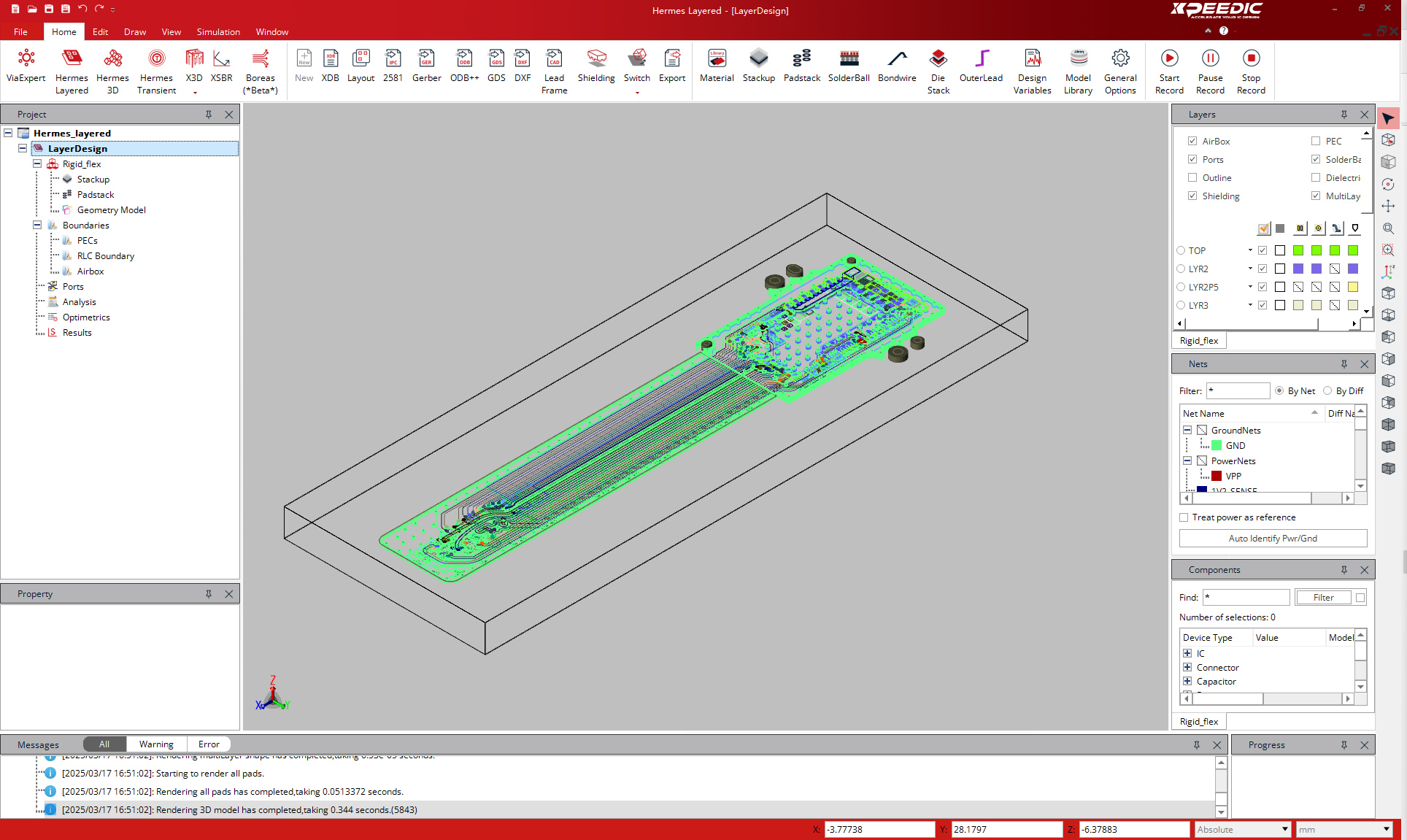Select the arrow pointer tool in right toolbar

click(x=1388, y=118)
